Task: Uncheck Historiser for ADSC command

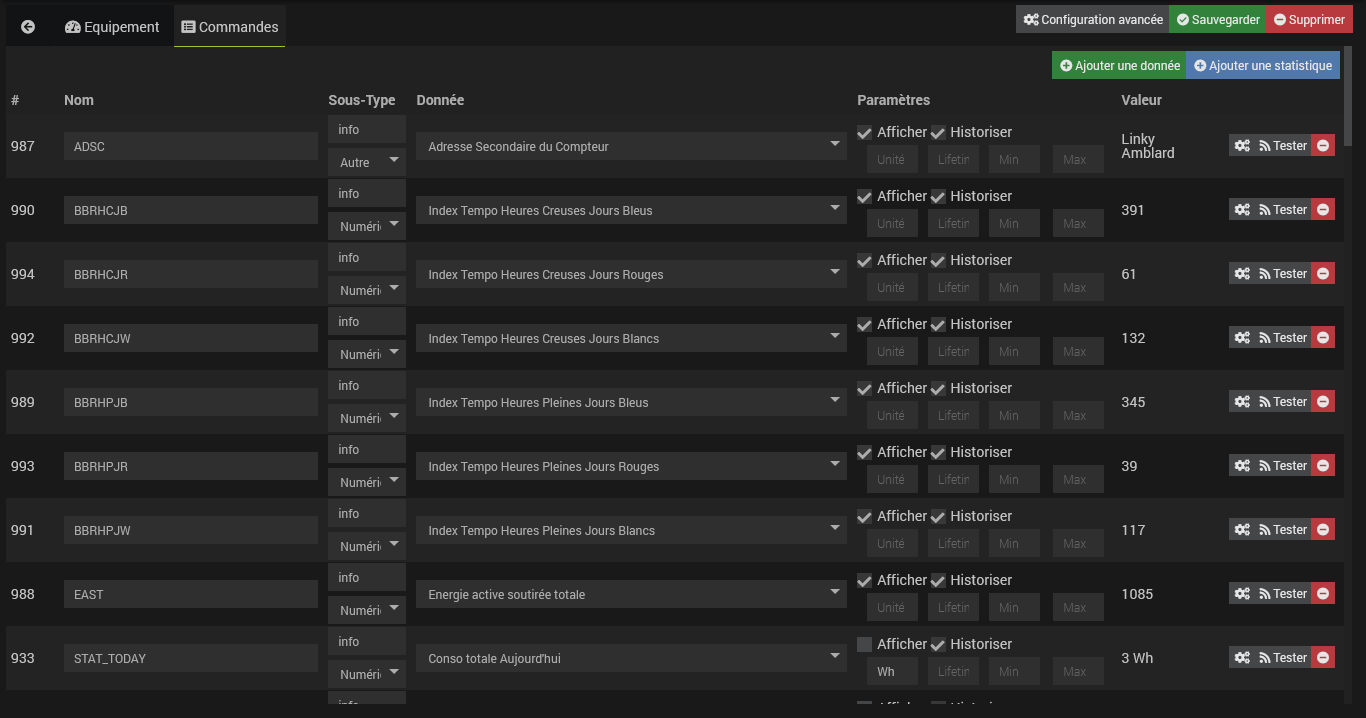Action: pos(938,133)
